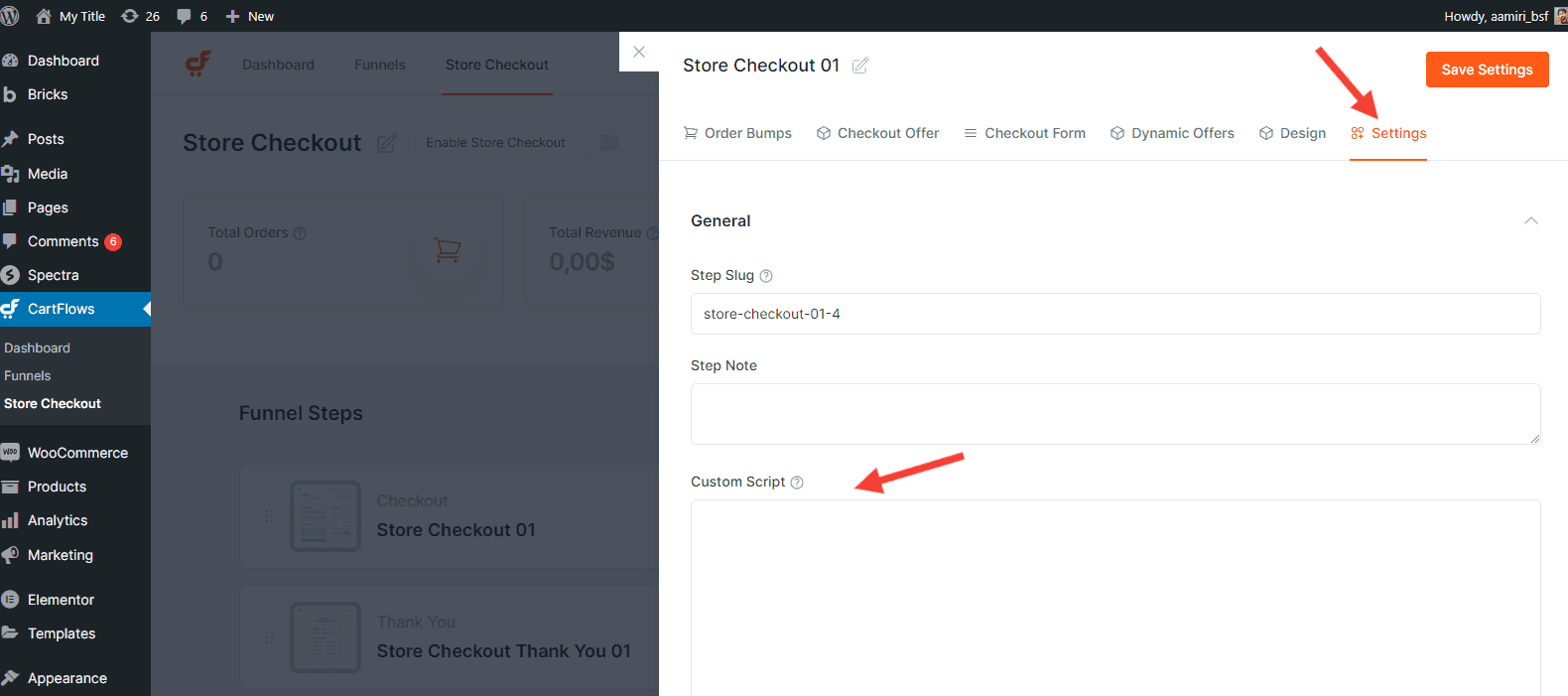The image size is (1568, 696).
Task: Click the WordPress logo in admin bar
Action: tap(11, 16)
